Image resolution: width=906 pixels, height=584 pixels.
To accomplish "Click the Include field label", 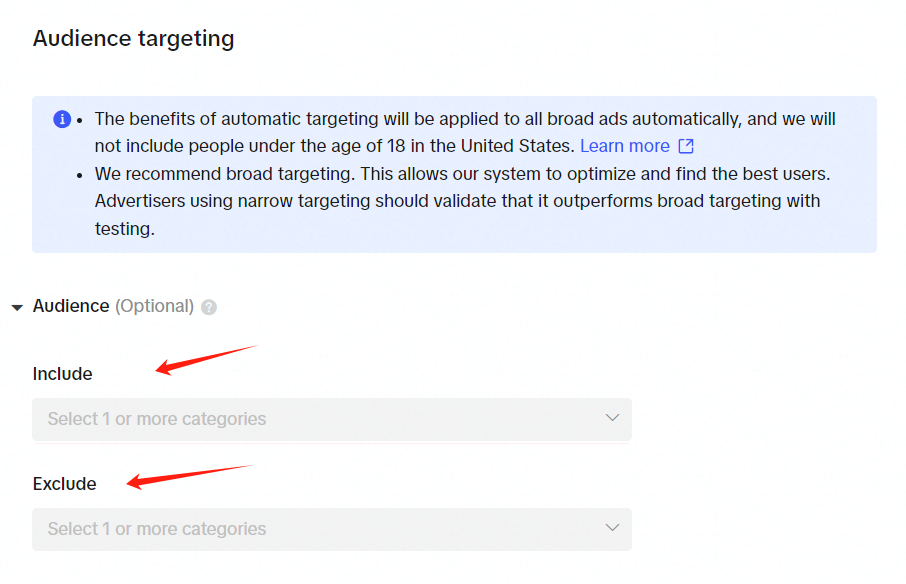I will pyautogui.click(x=62, y=374).
